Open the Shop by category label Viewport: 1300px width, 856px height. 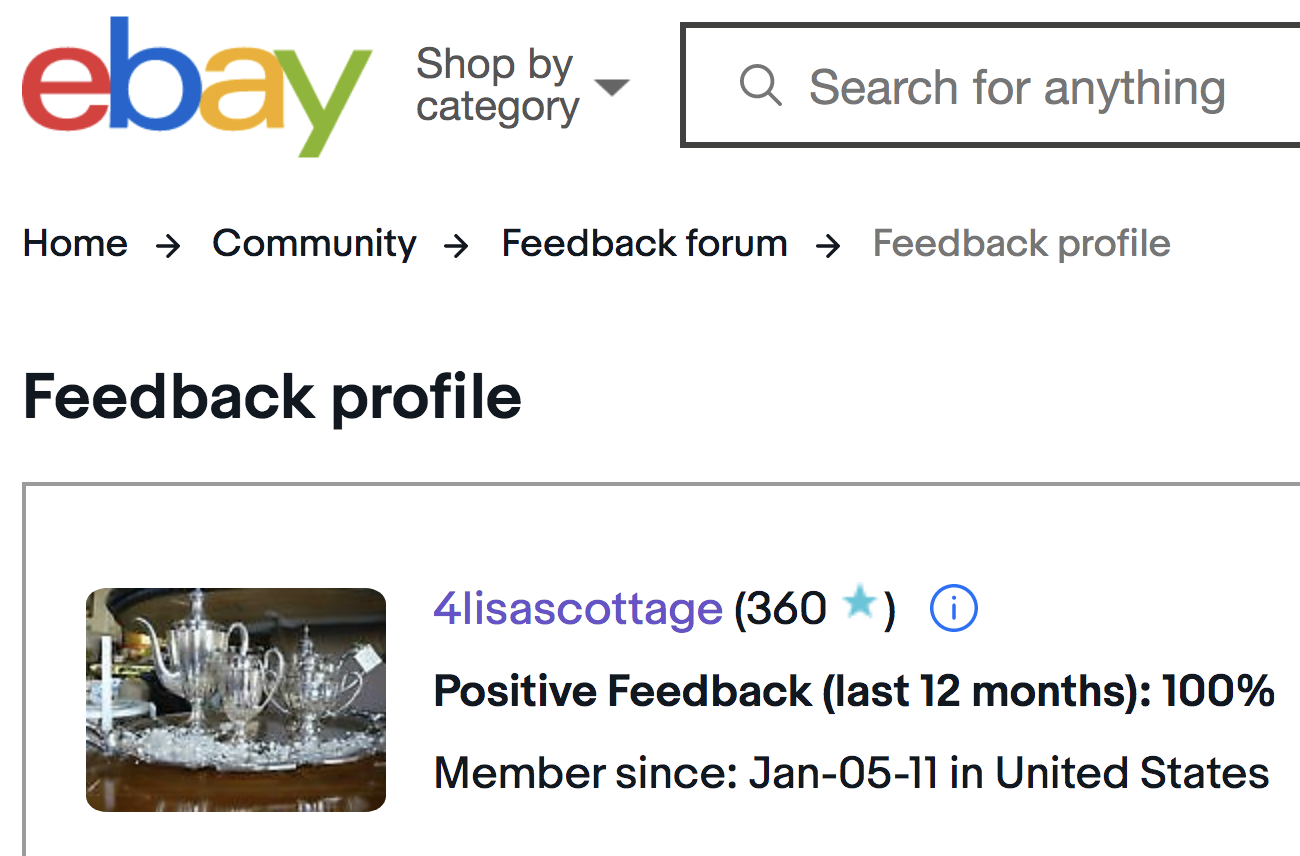pyautogui.click(x=497, y=85)
